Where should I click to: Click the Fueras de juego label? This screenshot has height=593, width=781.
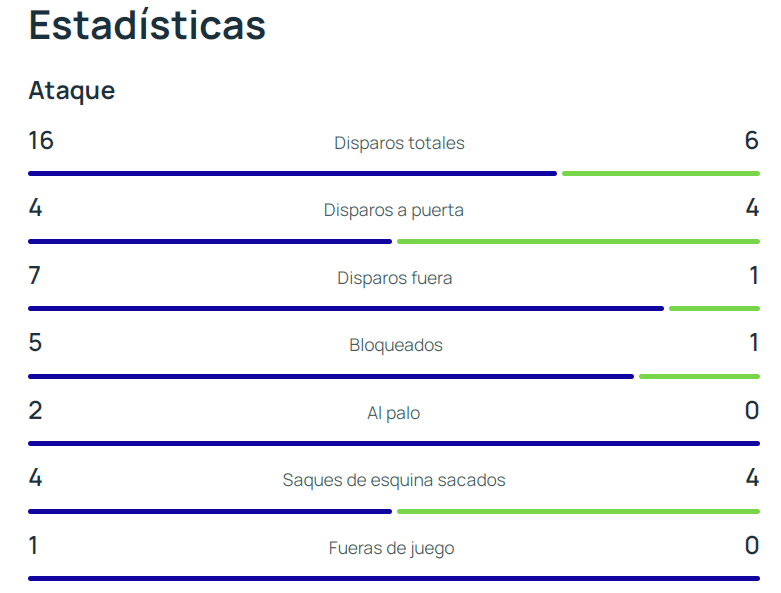tap(391, 548)
